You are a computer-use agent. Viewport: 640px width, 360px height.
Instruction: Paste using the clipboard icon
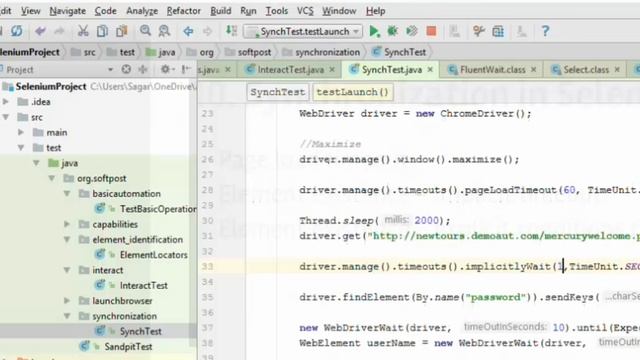pos(122,31)
